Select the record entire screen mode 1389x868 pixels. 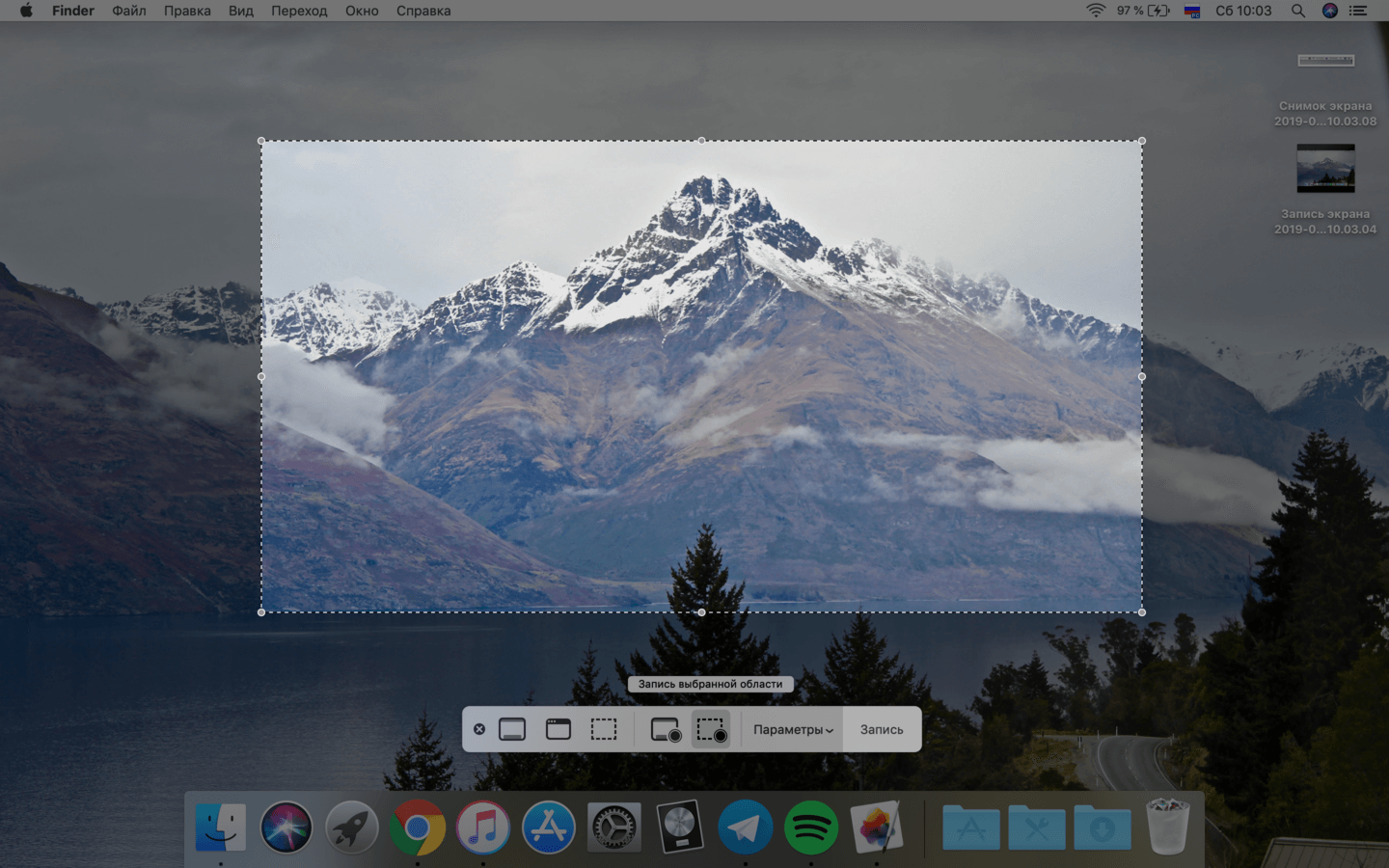click(666, 730)
